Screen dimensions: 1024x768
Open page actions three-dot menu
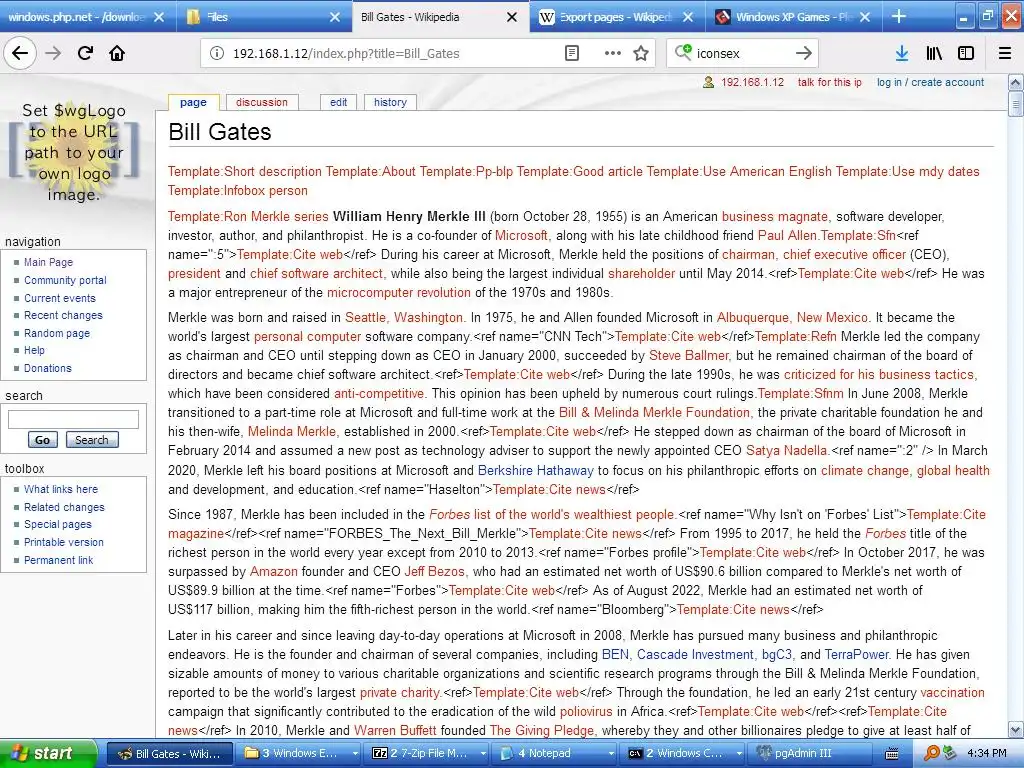613,53
